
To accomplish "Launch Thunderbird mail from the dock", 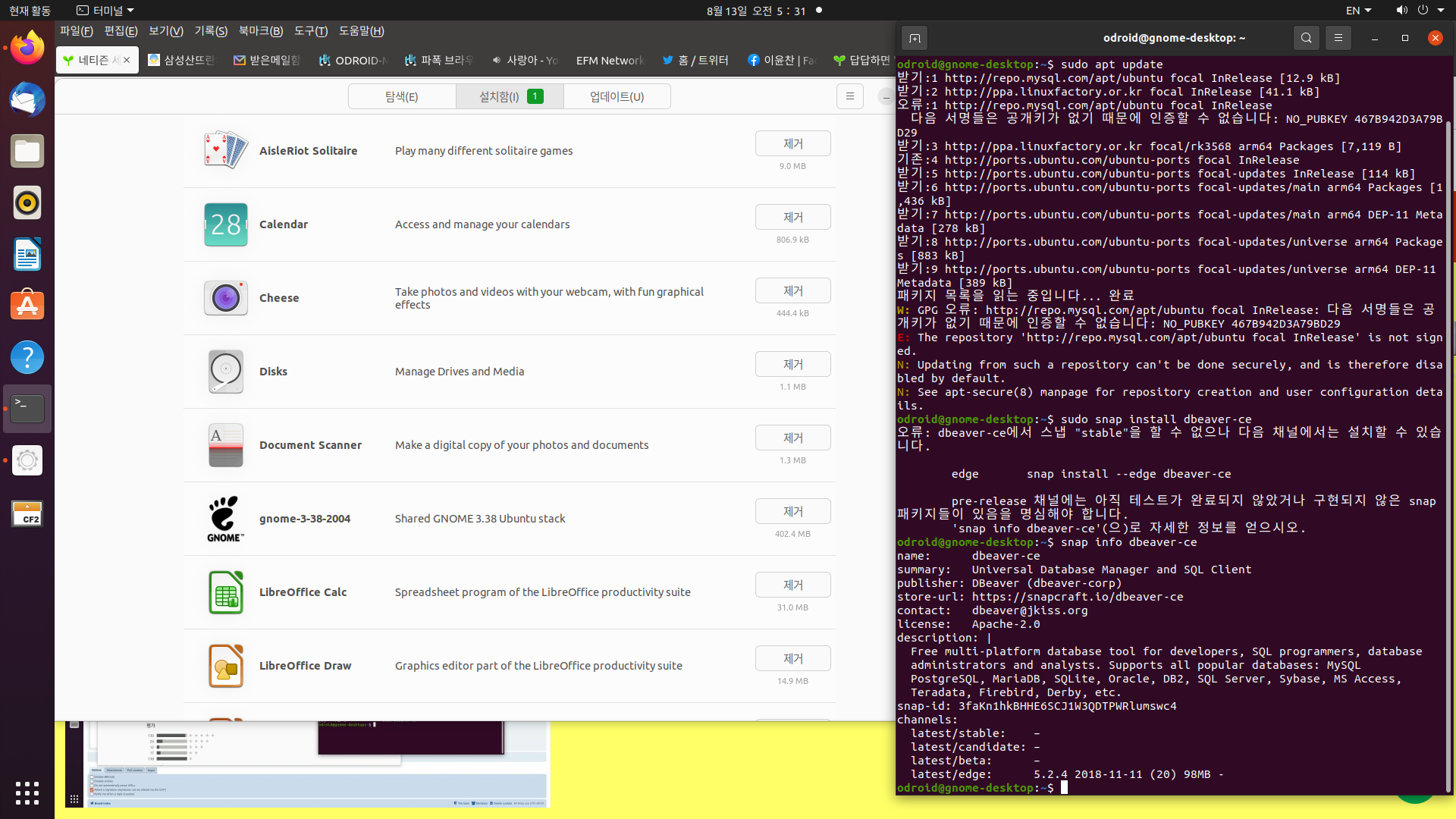I will click(x=27, y=100).
